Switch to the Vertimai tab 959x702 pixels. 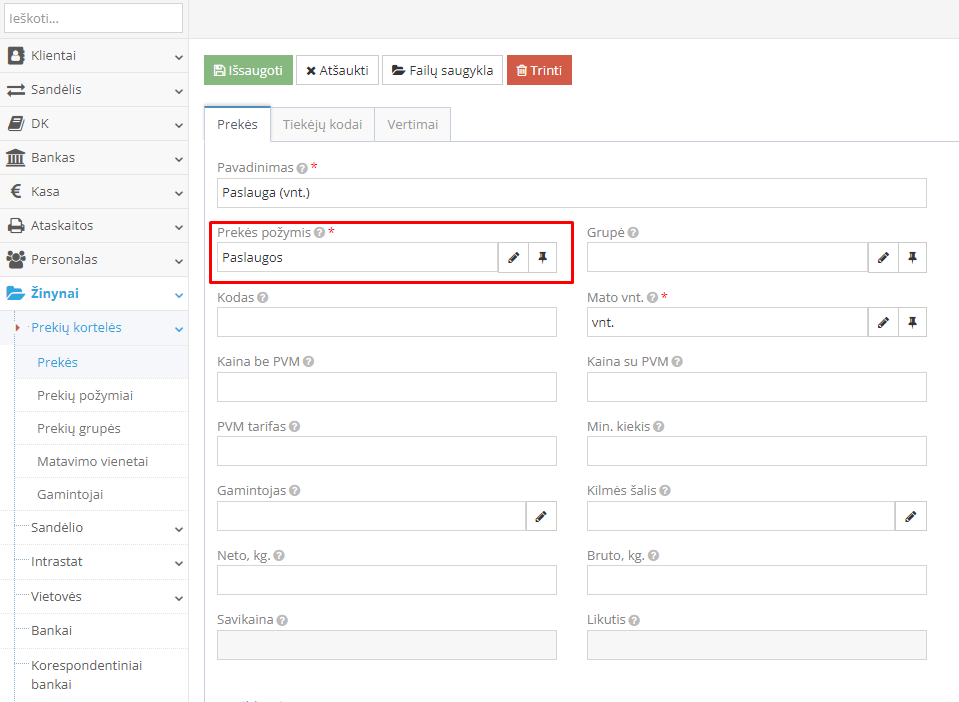point(413,125)
